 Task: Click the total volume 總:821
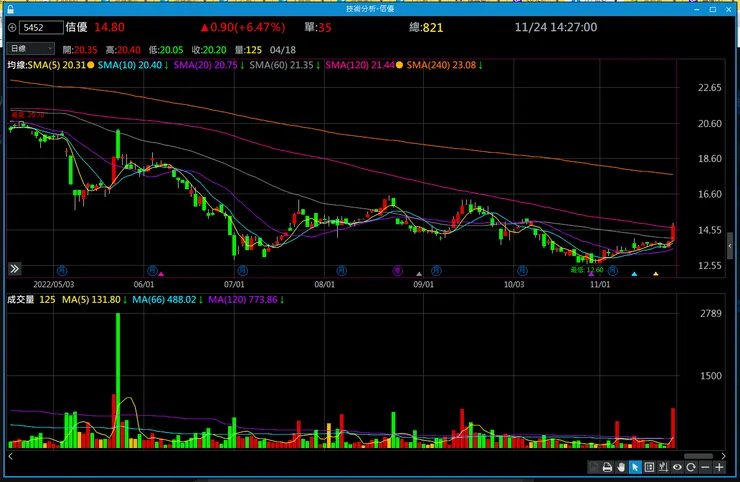click(426, 27)
